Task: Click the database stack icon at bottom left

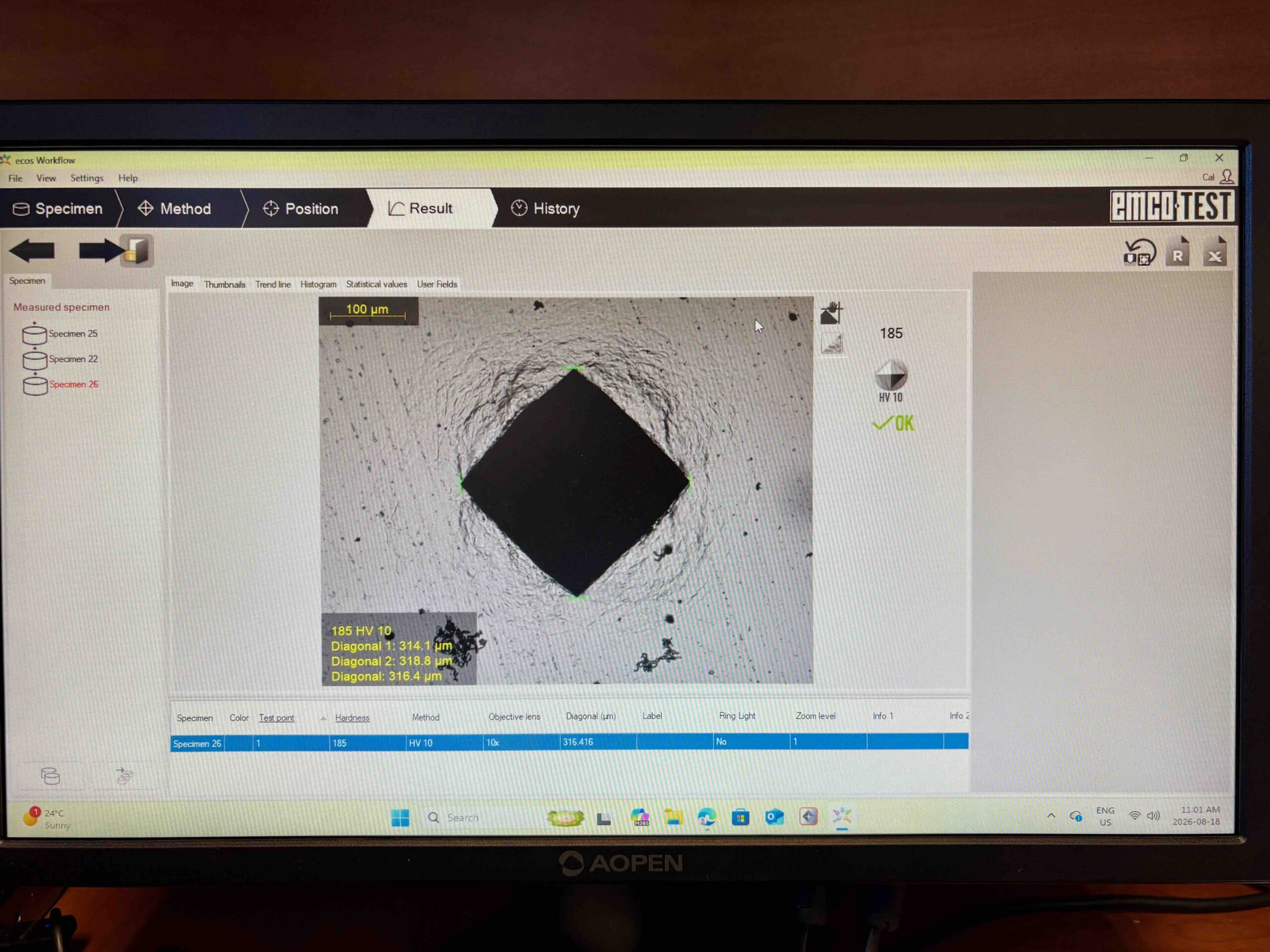Action: 51,776
